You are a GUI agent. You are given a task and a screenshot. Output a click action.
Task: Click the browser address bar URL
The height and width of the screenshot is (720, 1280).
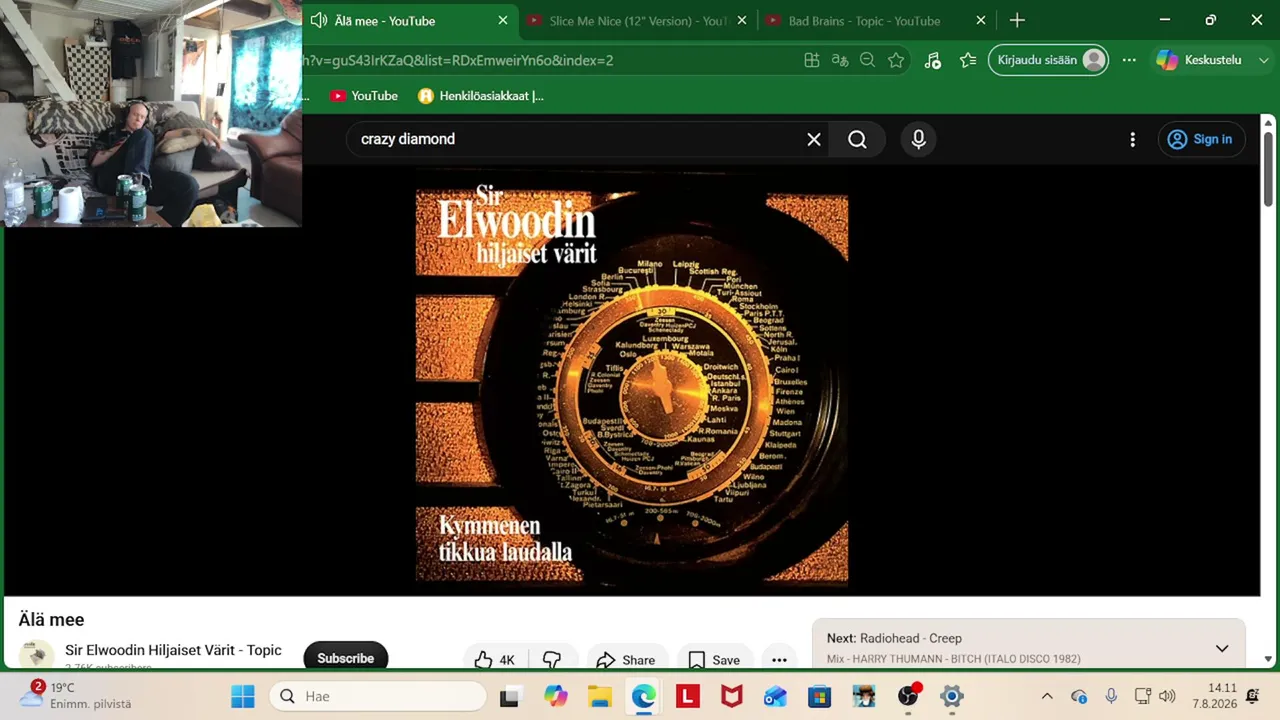(x=458, y=60)
